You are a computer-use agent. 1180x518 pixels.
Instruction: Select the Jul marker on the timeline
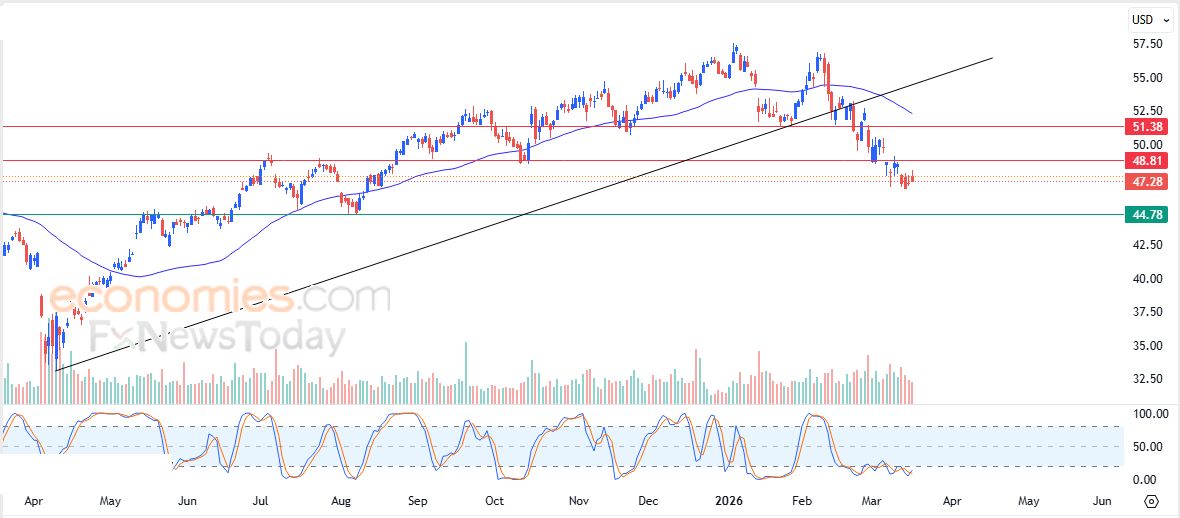262,500
